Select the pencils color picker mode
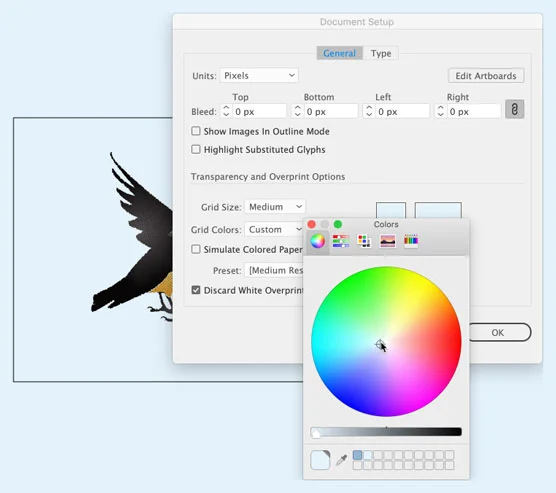 pyautogui.click(x=411, y=241)
